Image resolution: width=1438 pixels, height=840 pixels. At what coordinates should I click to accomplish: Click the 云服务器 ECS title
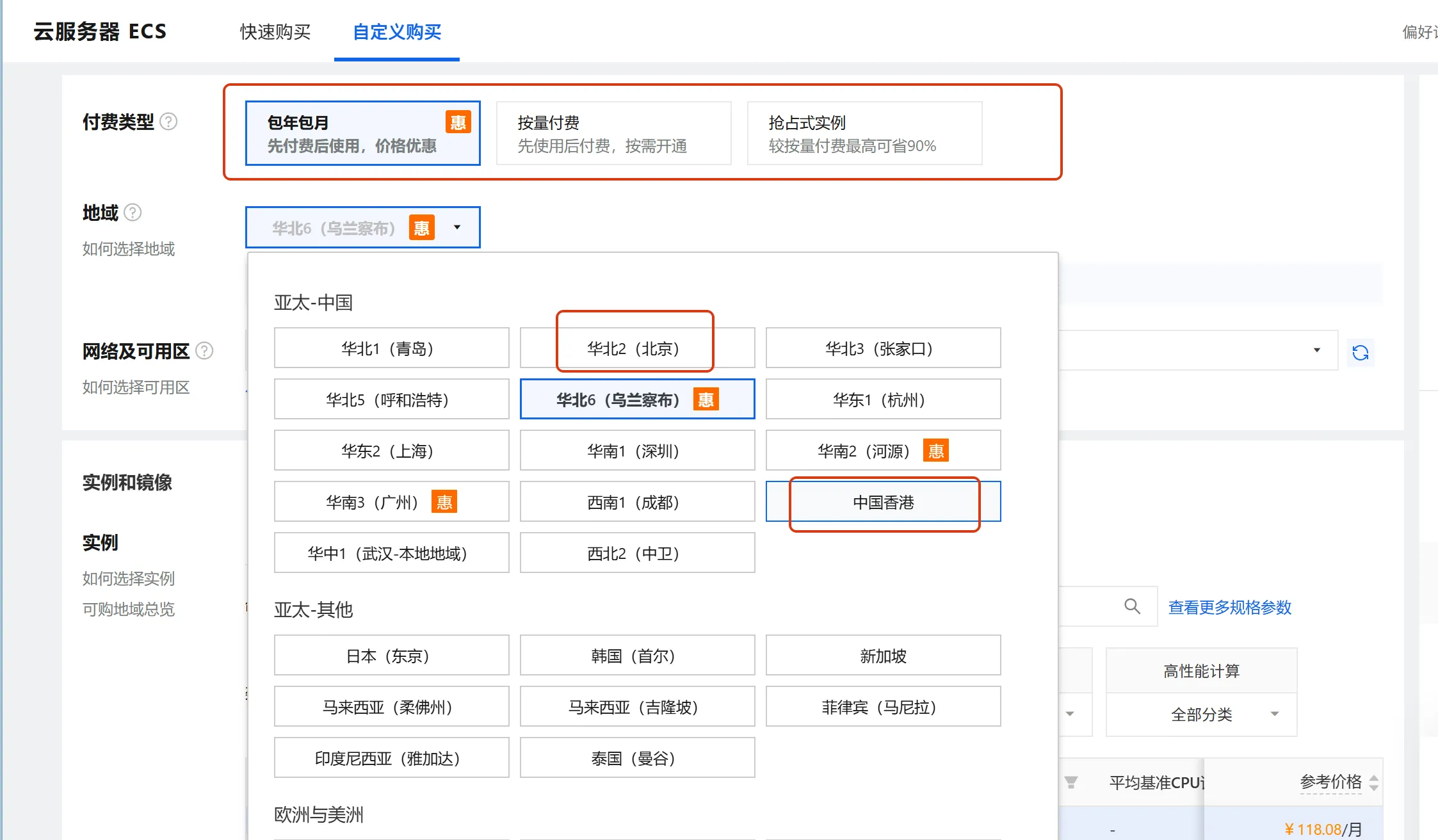[100, 31]
